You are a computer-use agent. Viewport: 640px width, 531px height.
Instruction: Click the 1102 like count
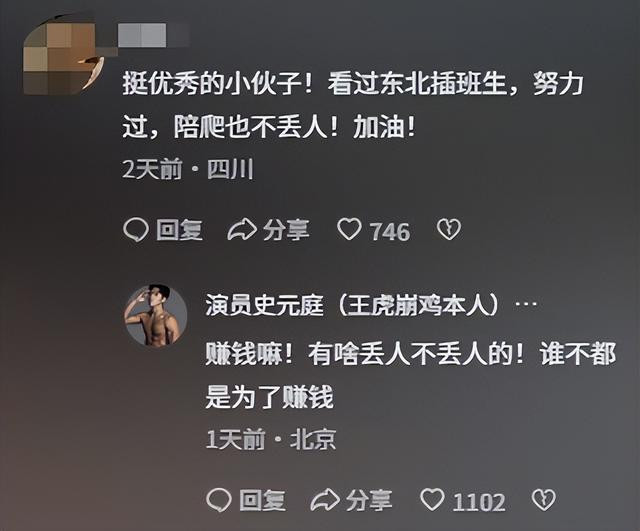click(479, 502)
